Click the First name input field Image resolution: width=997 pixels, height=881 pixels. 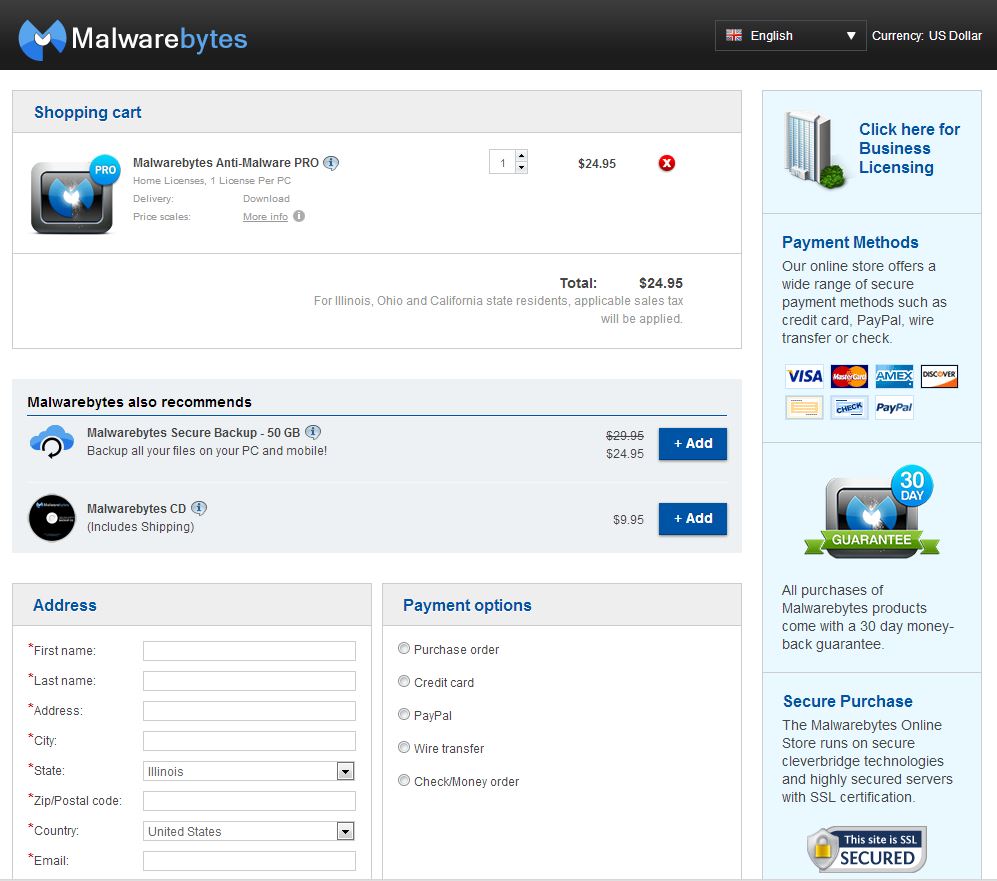pos(249,651)
